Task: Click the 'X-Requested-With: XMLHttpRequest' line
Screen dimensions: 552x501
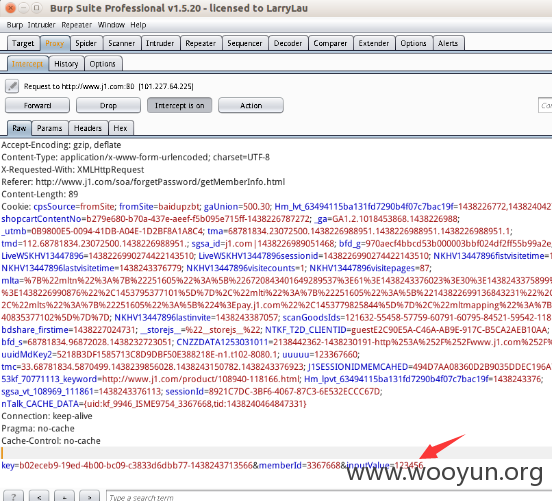Action: click(73, 170)
